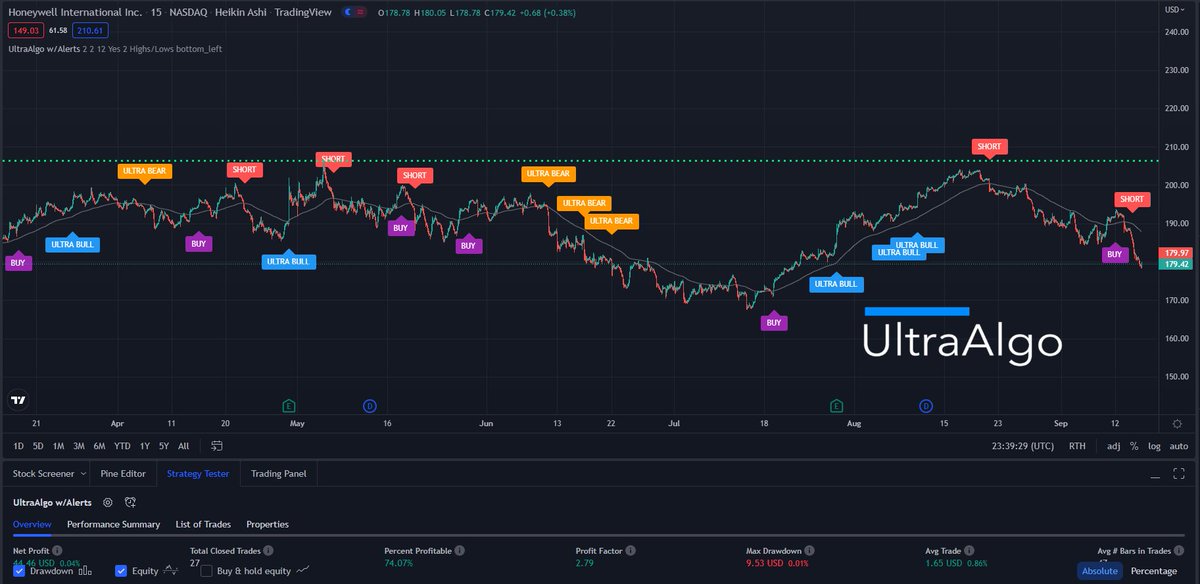Set the range to 6M
Screen dimensions: 1200x584
click(99, 446)
